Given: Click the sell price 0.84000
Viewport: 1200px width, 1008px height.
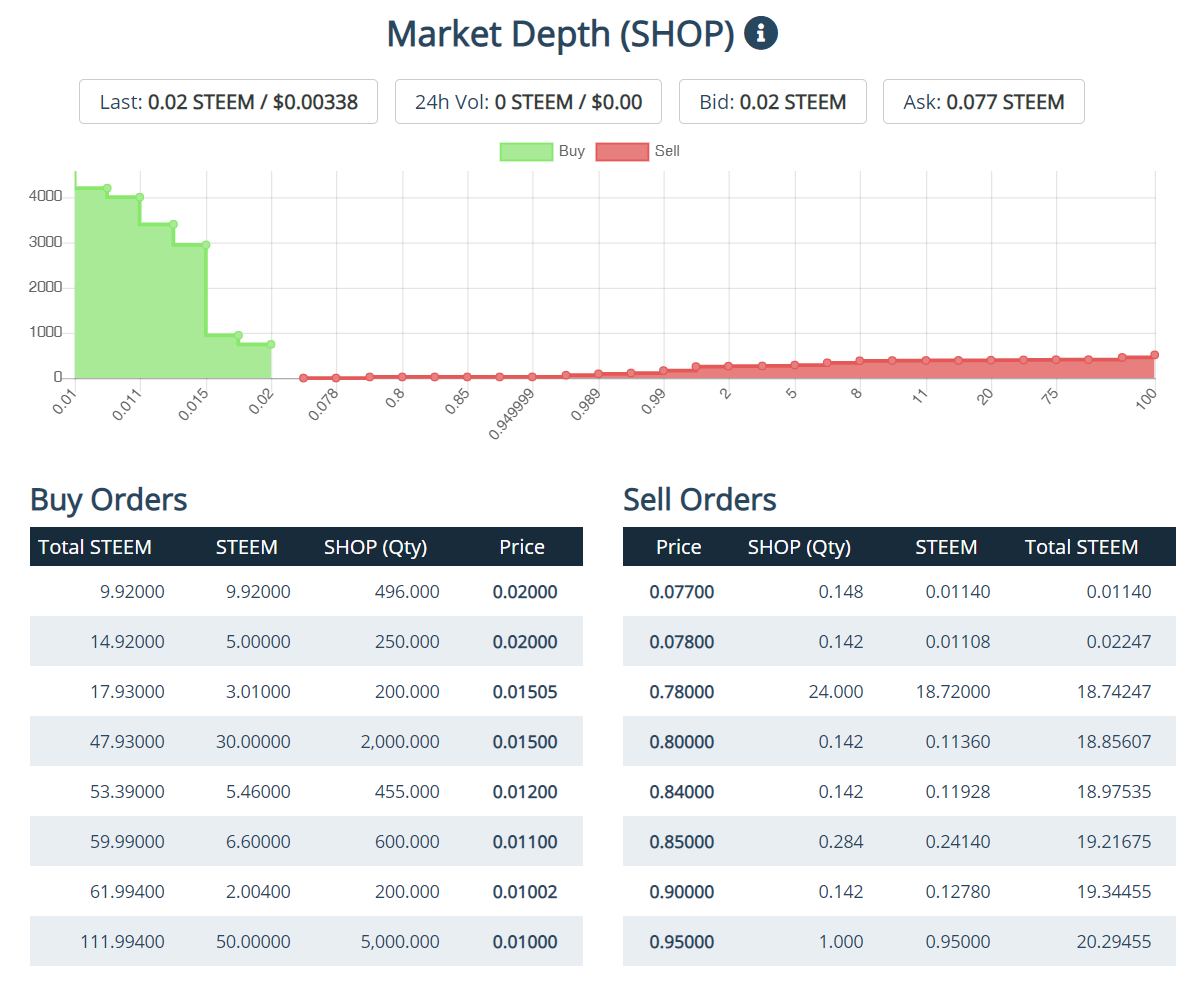Looking at the screenshot, I should [682, 791].
